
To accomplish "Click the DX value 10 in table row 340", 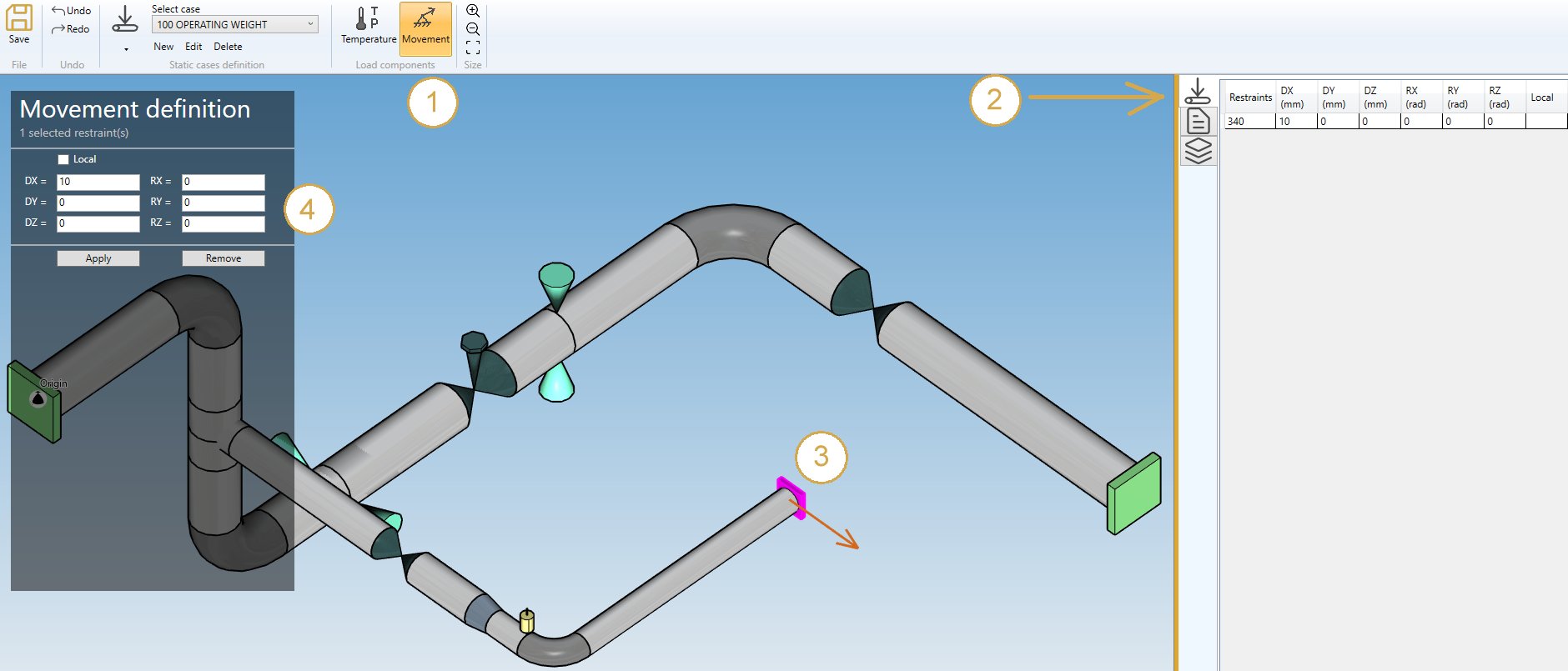I will tap(1296, 122).
